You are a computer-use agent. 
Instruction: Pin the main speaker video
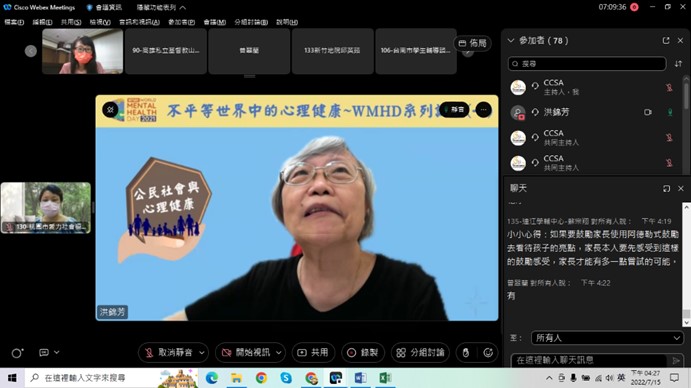coord(110,109)
